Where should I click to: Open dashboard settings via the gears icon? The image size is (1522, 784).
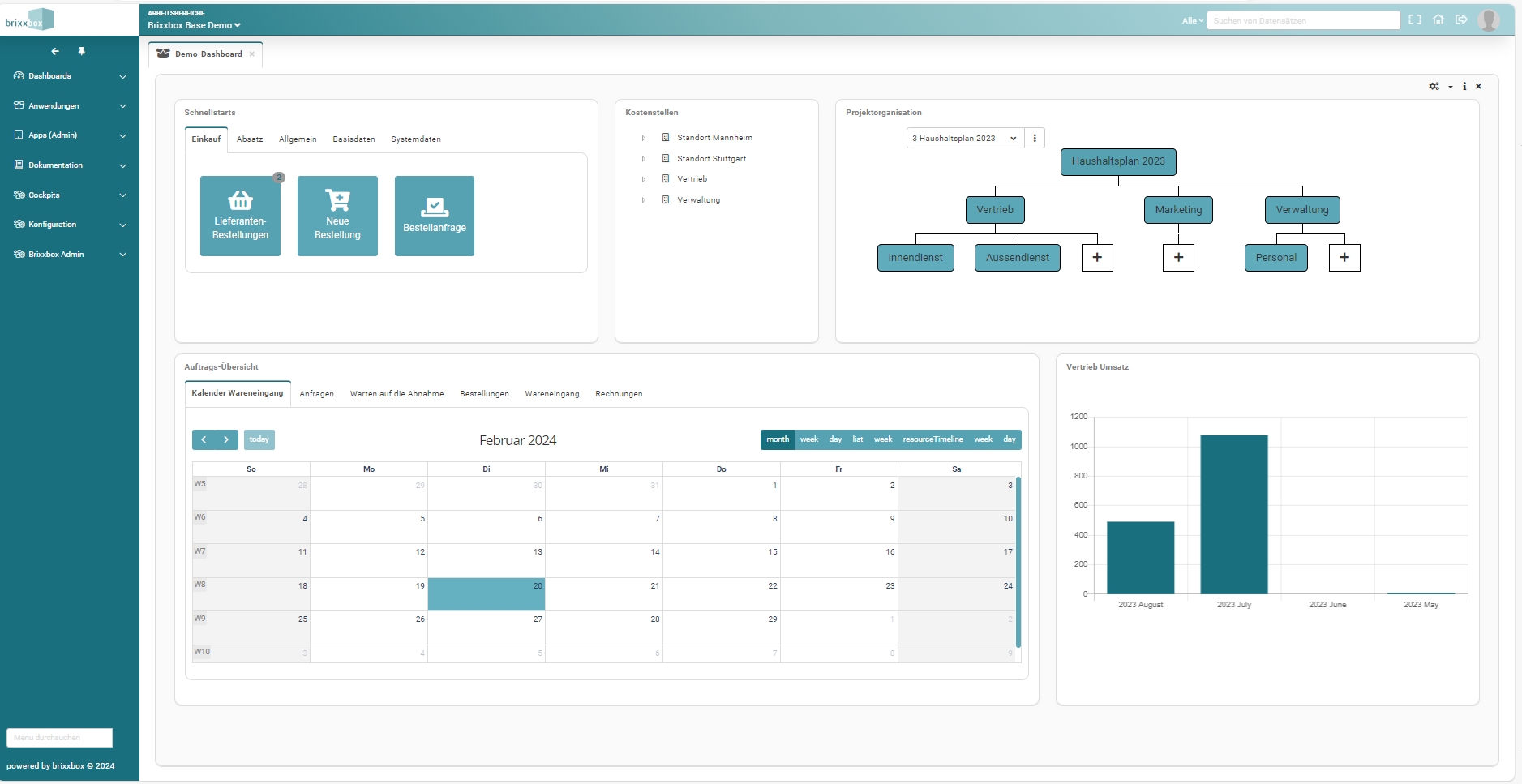[x=1434, y=86]
